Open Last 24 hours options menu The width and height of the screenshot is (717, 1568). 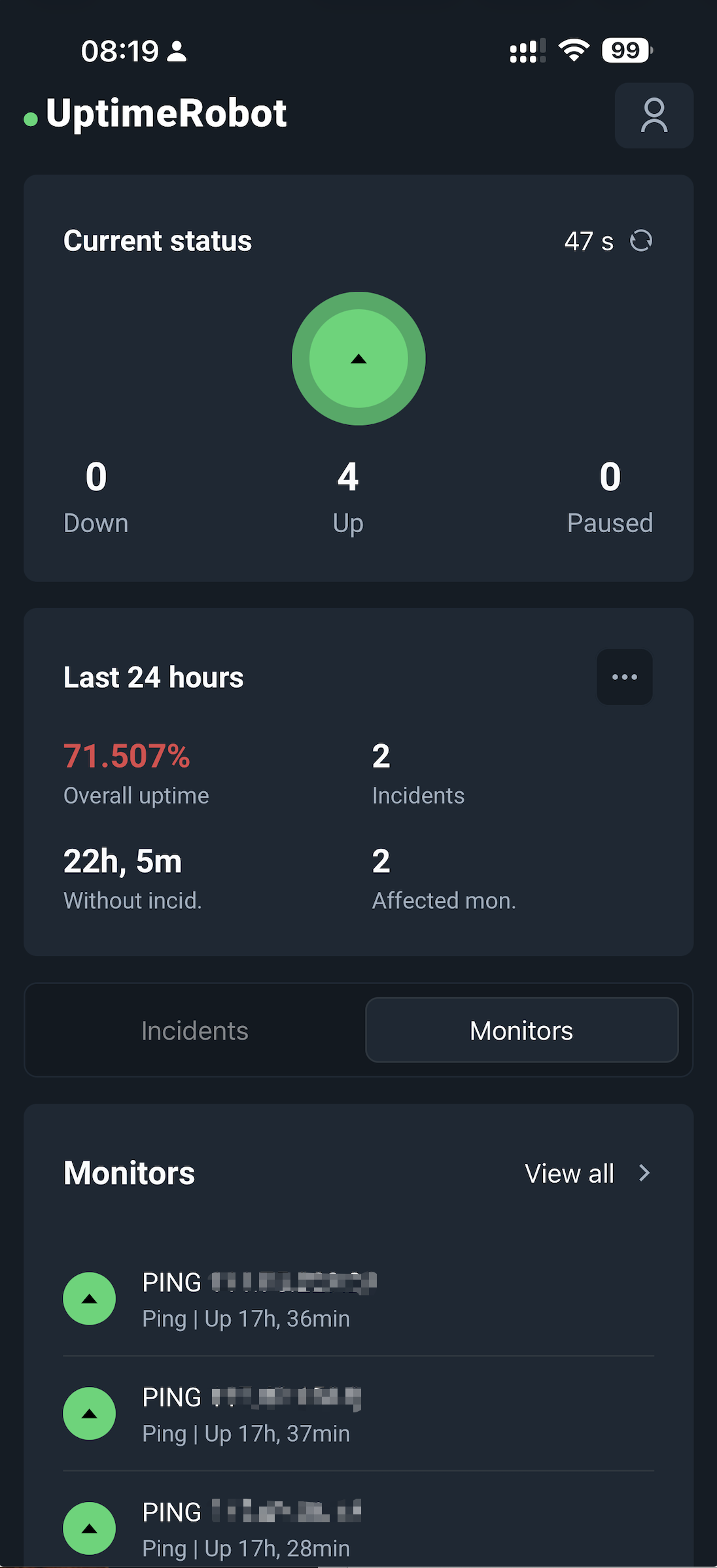pos(624,677)
